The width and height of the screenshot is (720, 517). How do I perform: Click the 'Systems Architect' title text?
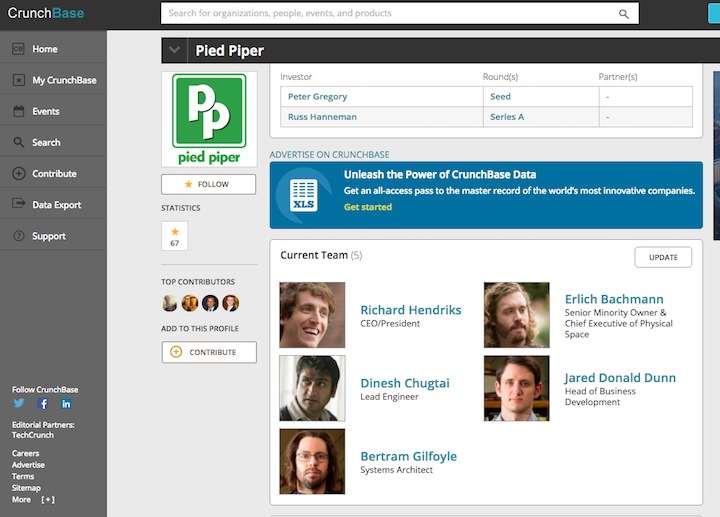(x=396, y=470)
